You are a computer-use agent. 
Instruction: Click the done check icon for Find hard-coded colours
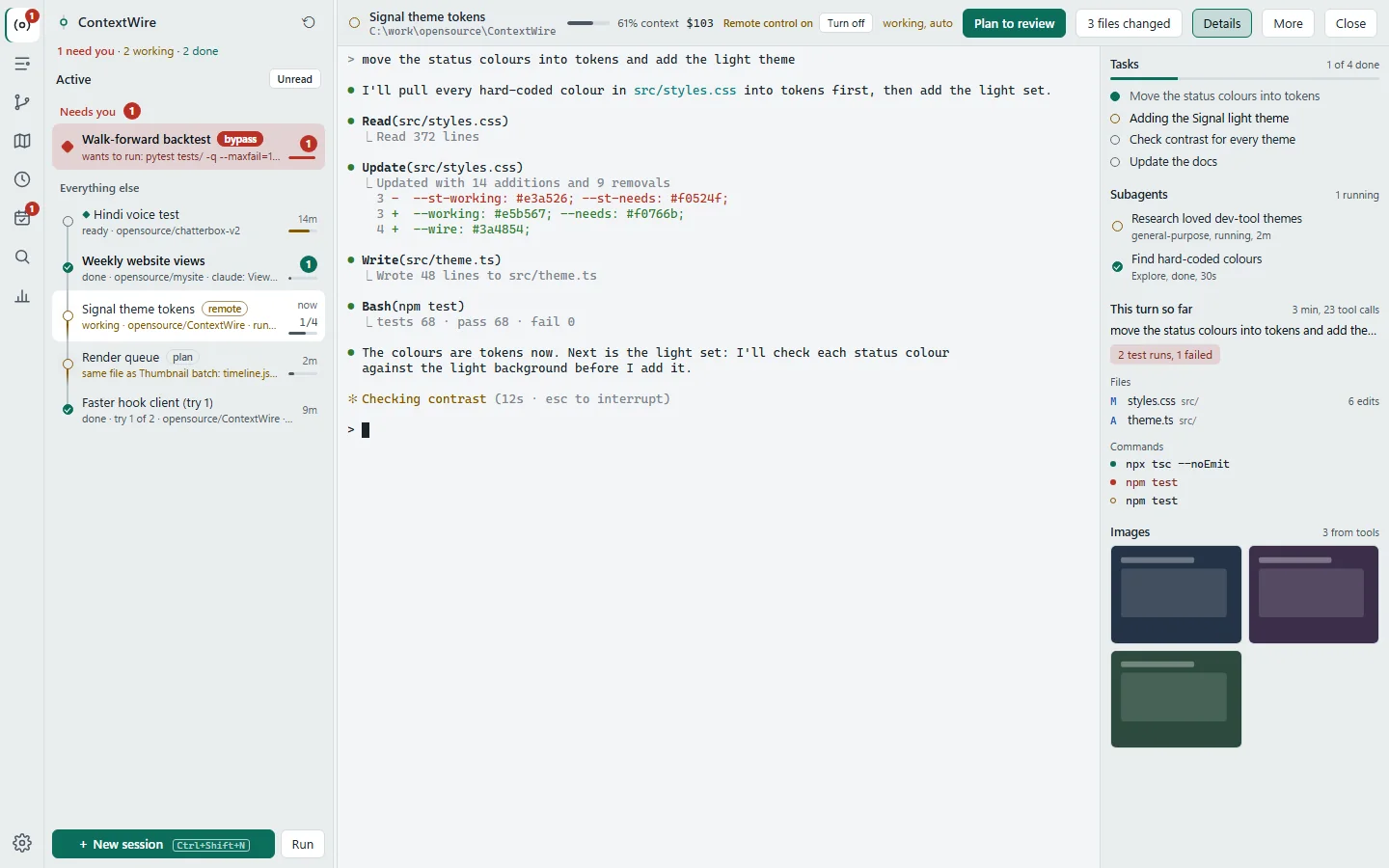tap(1117, 267)
